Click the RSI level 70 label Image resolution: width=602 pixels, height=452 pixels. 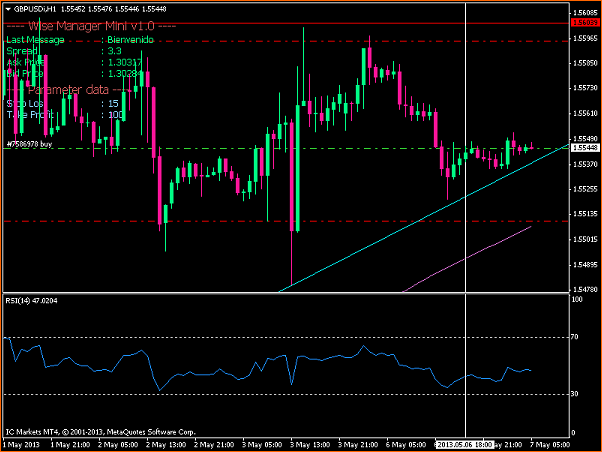tap(575, 337)
